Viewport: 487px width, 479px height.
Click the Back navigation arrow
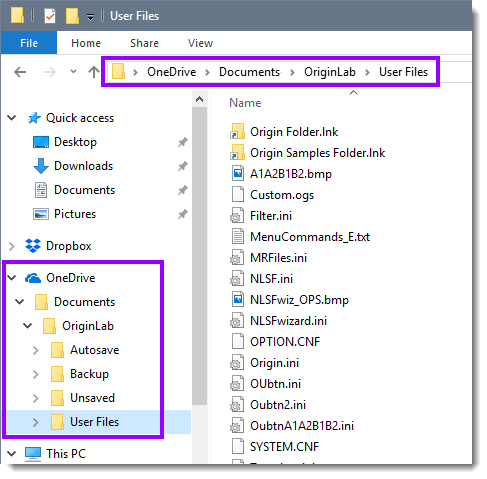click(x=20, y=72)
